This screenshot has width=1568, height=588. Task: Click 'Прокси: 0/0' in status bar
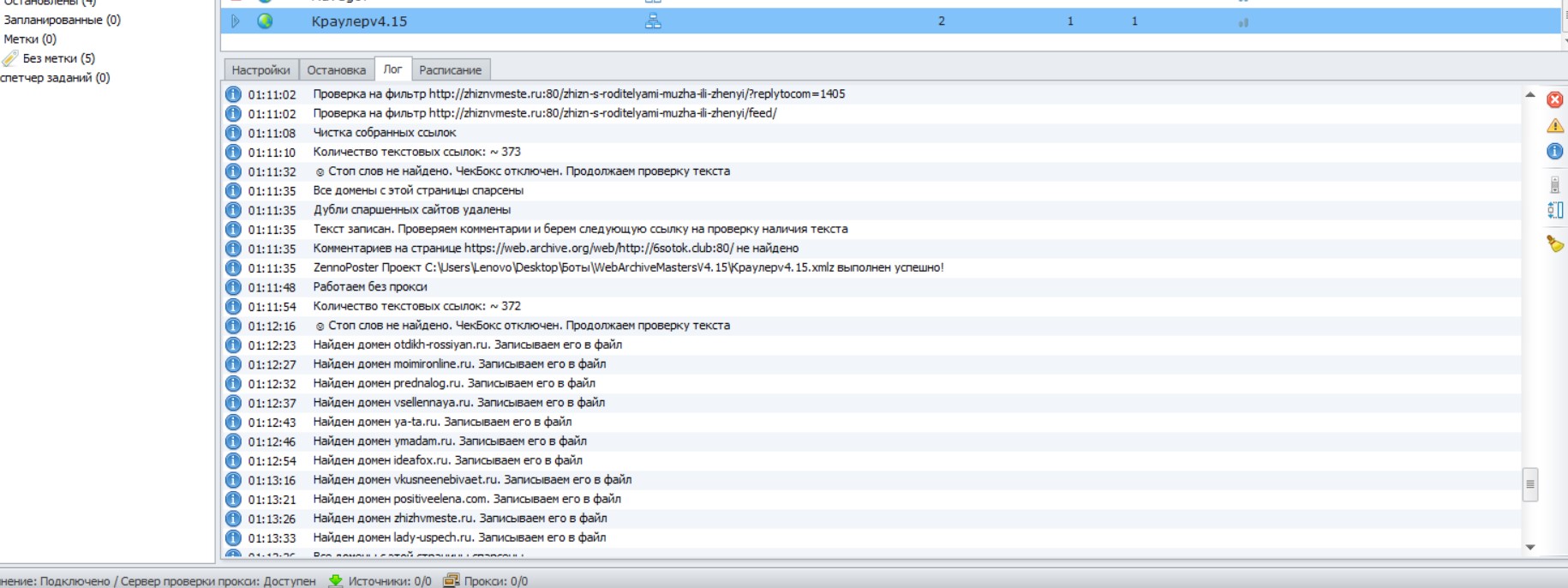496,581
